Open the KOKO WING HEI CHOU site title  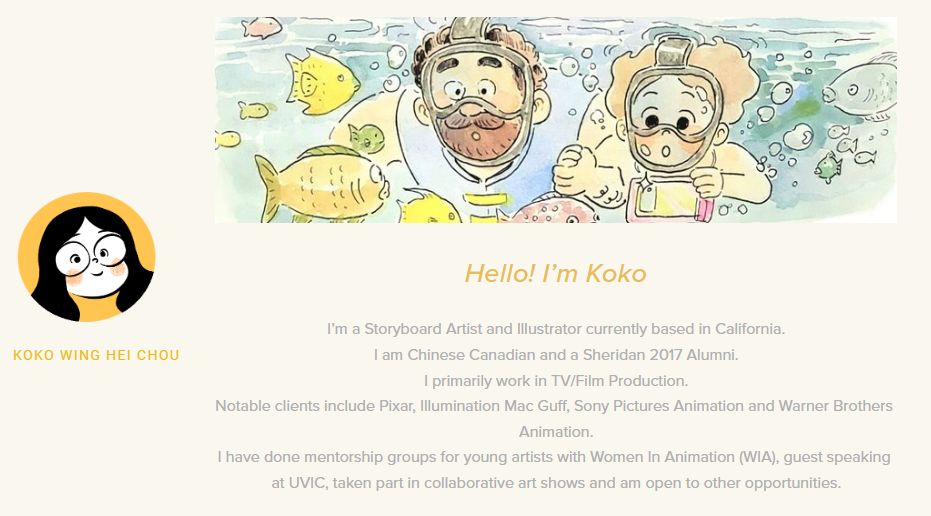[x=96, y=355]
